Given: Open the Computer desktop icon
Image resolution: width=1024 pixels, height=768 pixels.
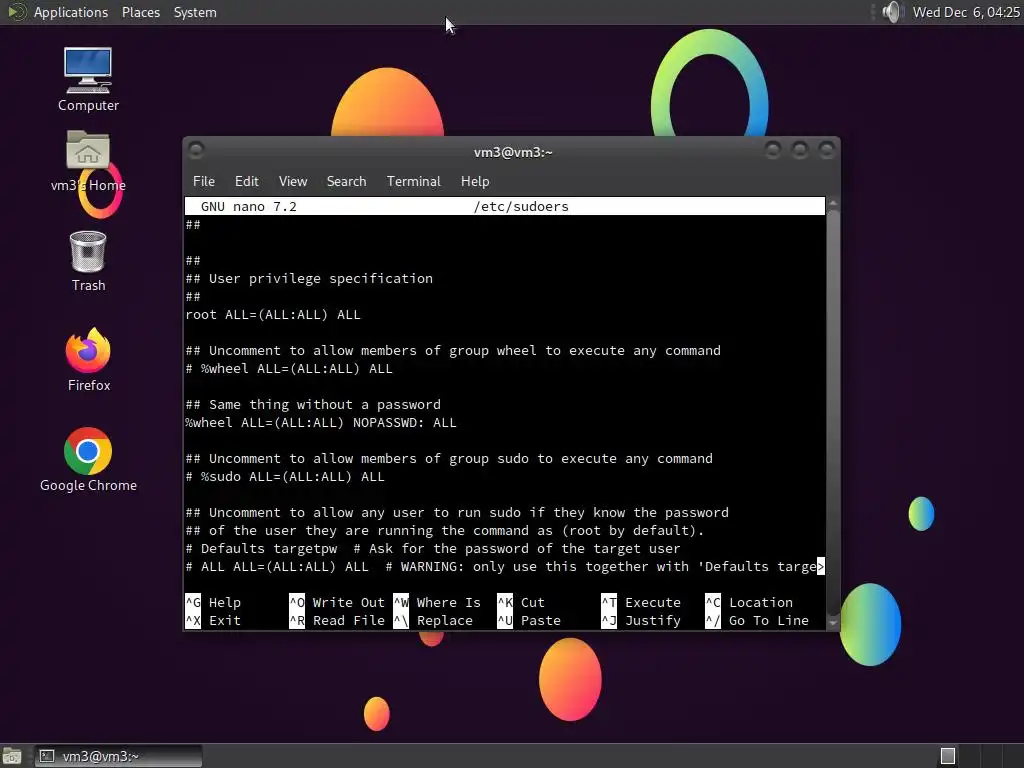Looking at the screenshot, I should 88,79.
